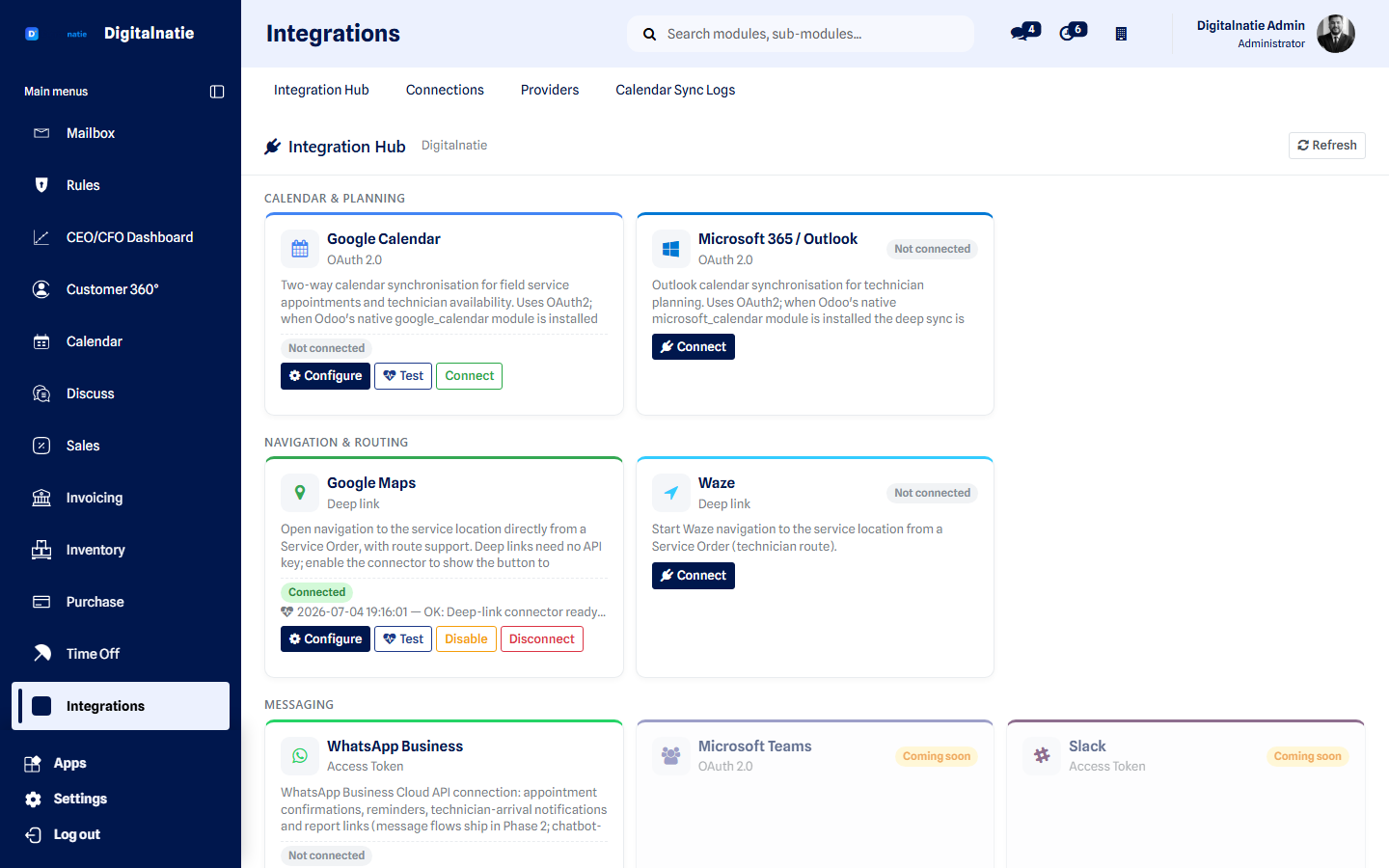The image size is (1389, 868).
Task: Click the magnifier icon in the search bar
Action: pos(650,34)
